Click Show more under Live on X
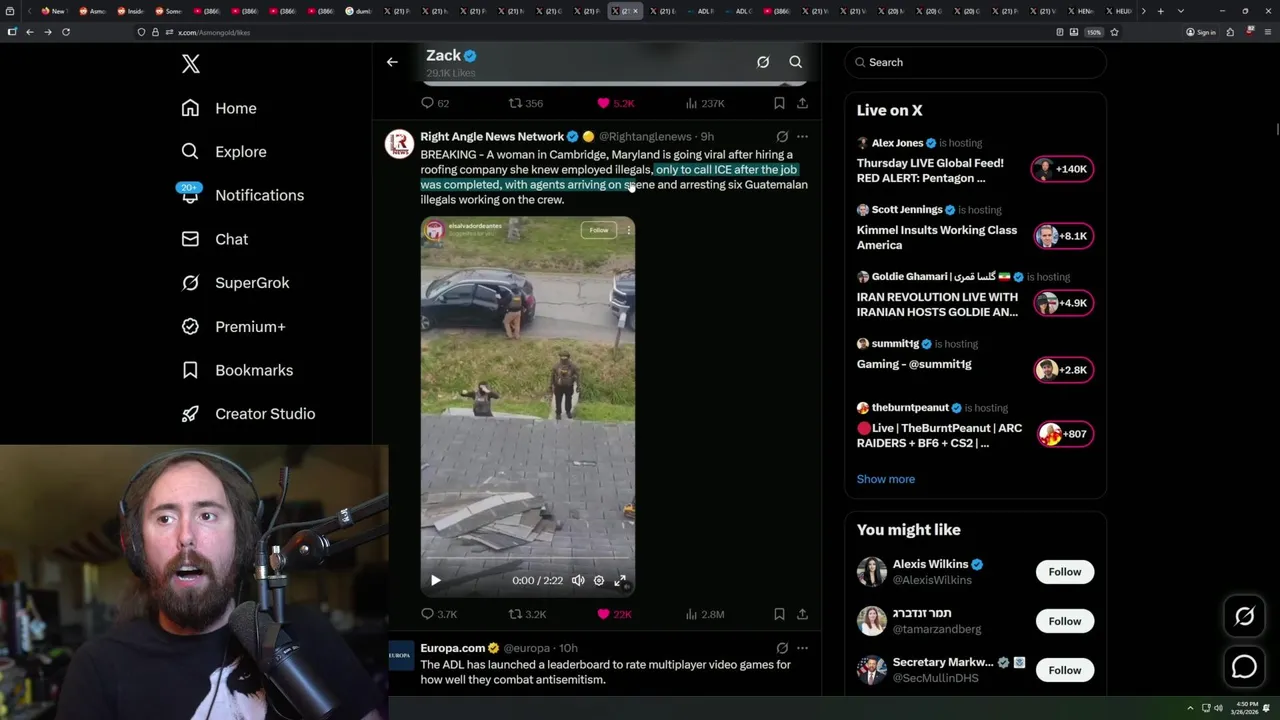Image resolution: width=1280 pixels, height=720 pixels. (885, 479)
